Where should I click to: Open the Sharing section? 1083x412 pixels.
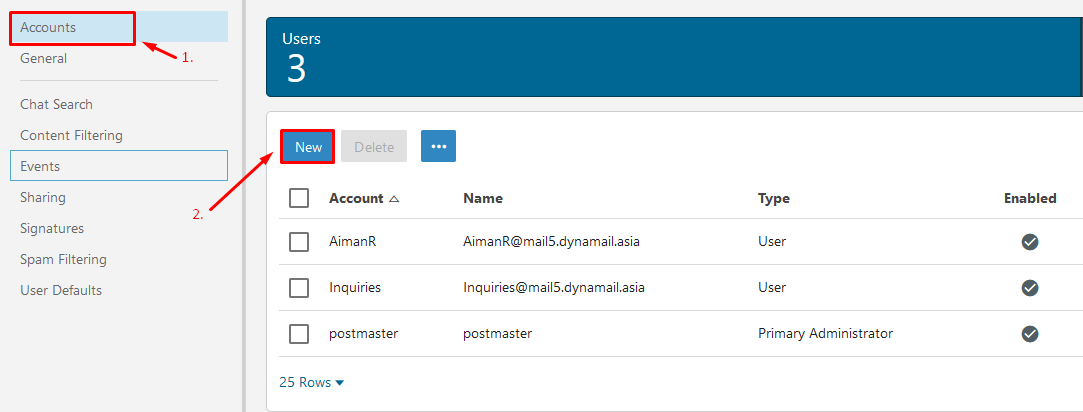point(43,197)
